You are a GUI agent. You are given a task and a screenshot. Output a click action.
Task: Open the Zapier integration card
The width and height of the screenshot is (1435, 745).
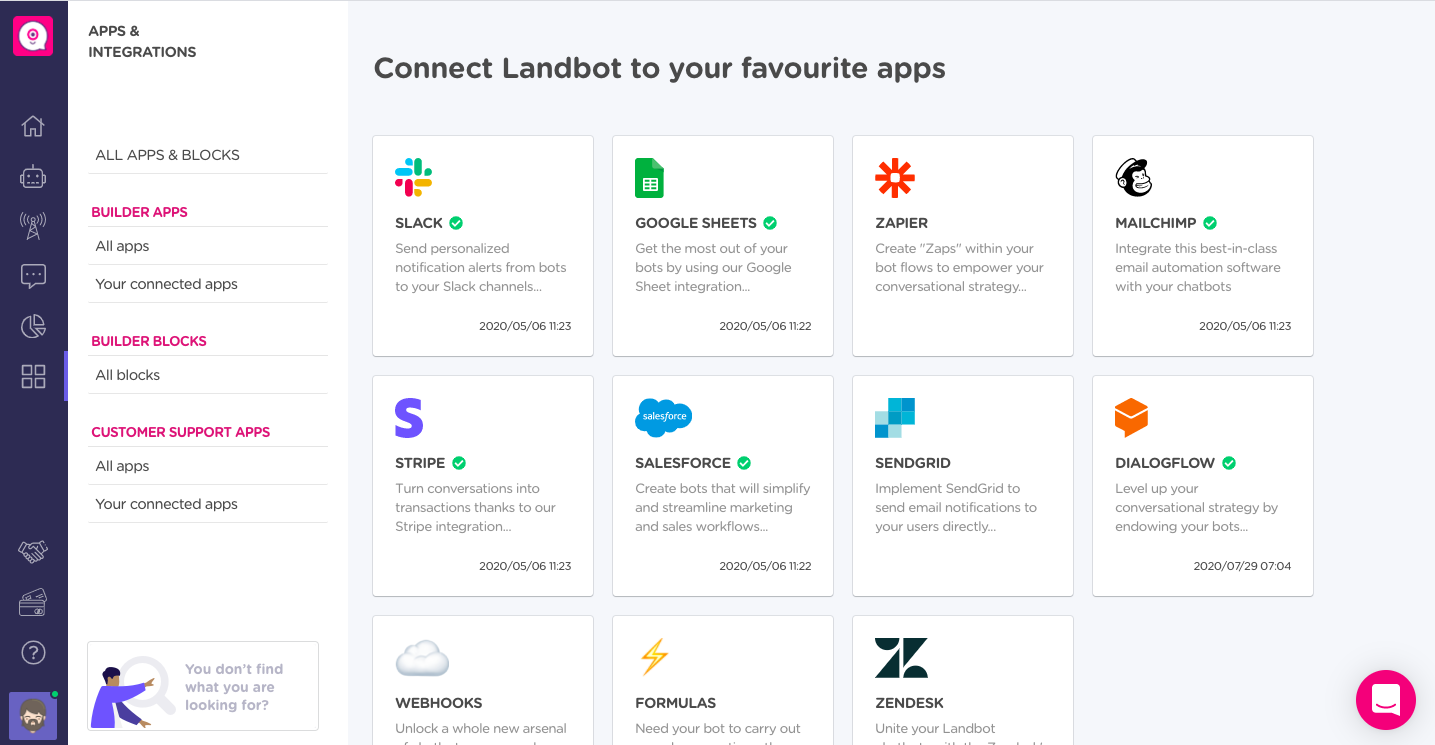point(962,246)
